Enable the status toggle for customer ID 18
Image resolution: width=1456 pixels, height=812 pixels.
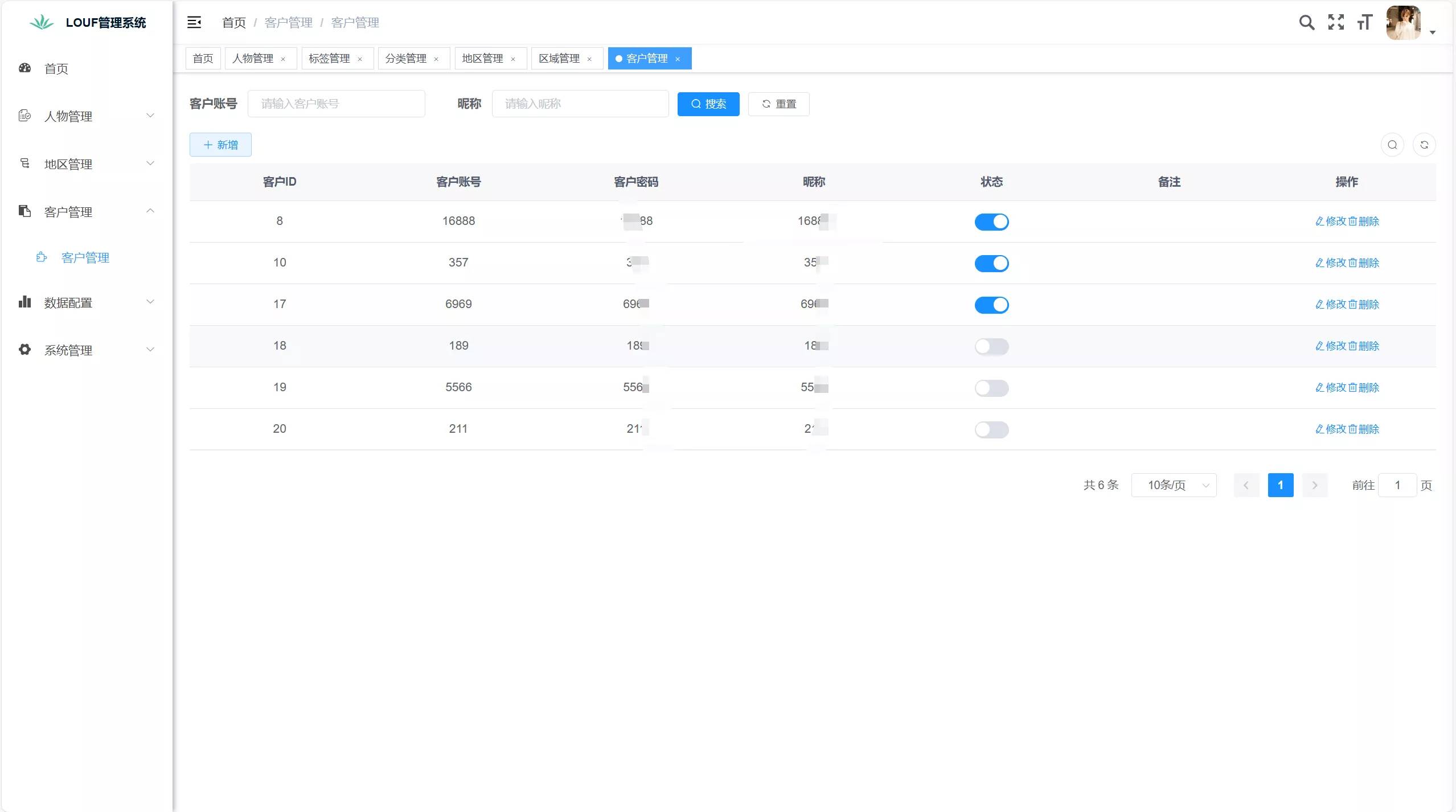pos(991,346)
